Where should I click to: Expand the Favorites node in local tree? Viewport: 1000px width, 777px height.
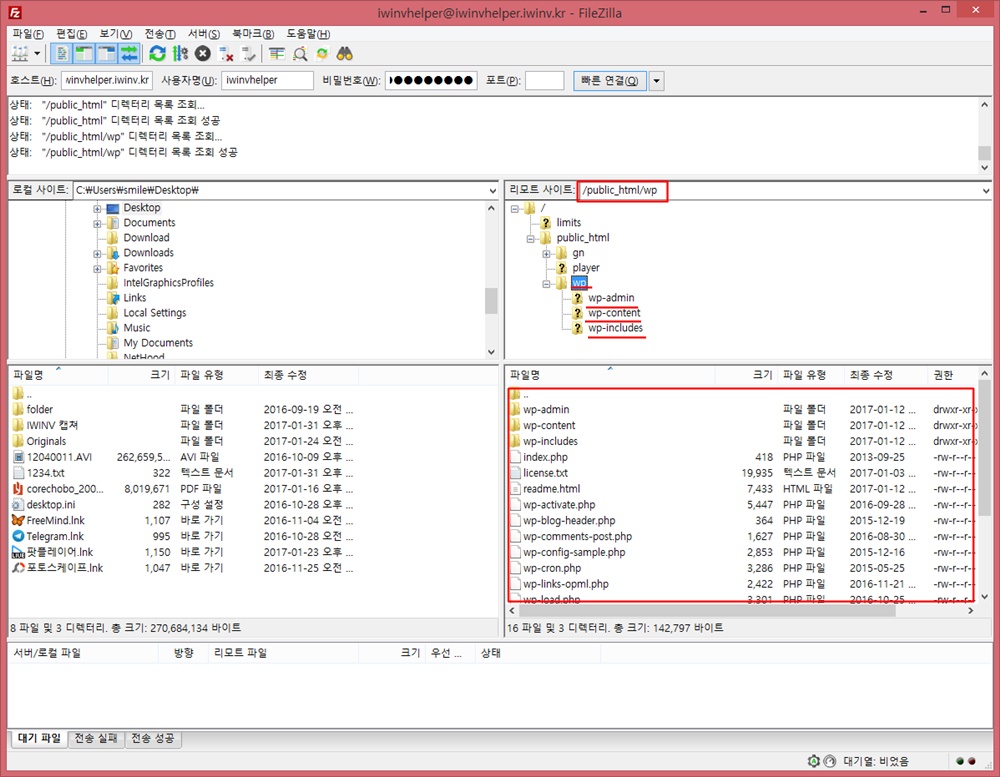(97, 269)
